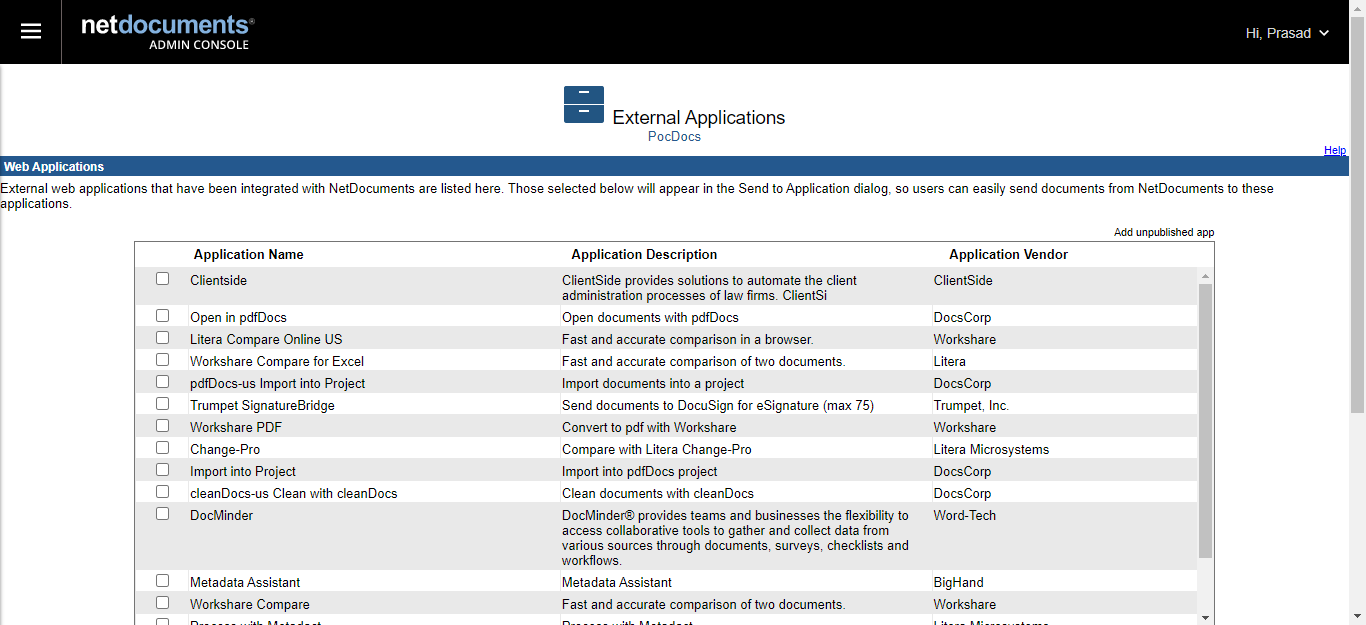Enable the Open in pdfDocs checkbox

click(x=163, y=316)
